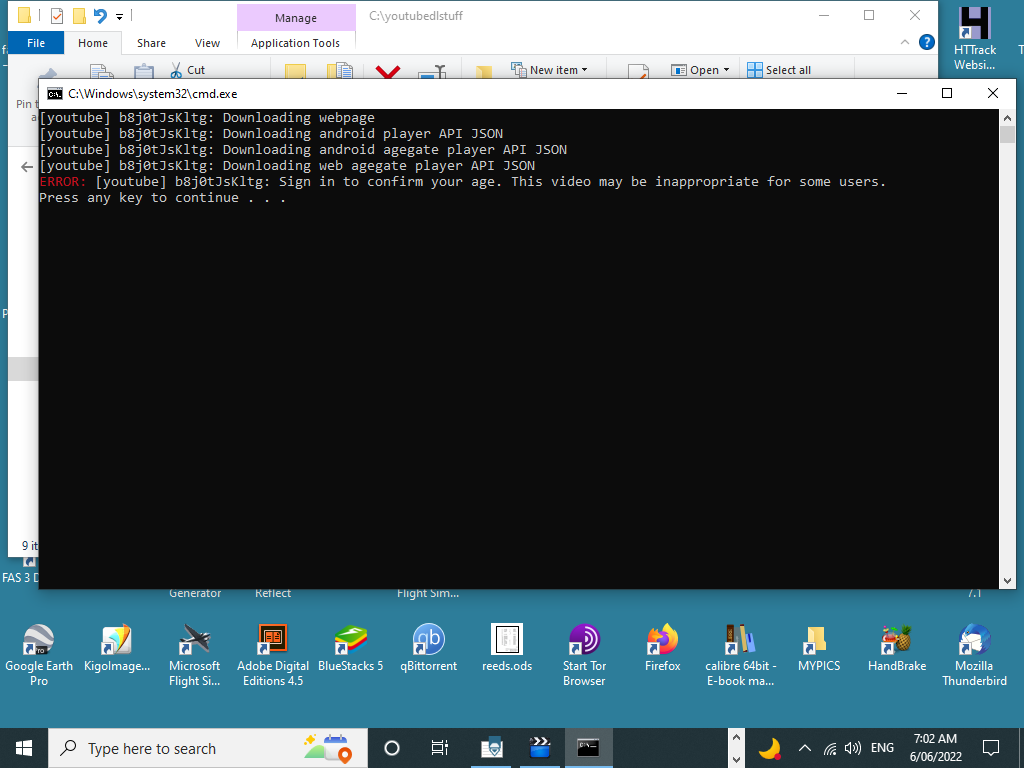Click the cmd.exe title bar icon
The image size is (1024, 768).
[x=55, y=93]
